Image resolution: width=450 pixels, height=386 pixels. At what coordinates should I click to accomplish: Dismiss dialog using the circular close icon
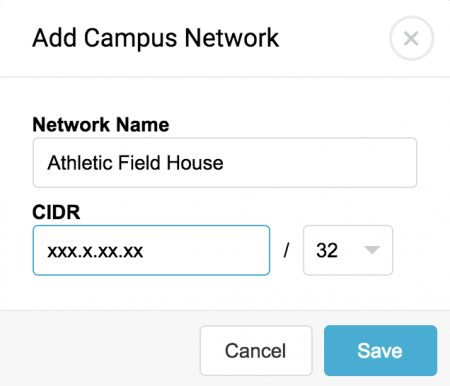(x=411, y=39)
